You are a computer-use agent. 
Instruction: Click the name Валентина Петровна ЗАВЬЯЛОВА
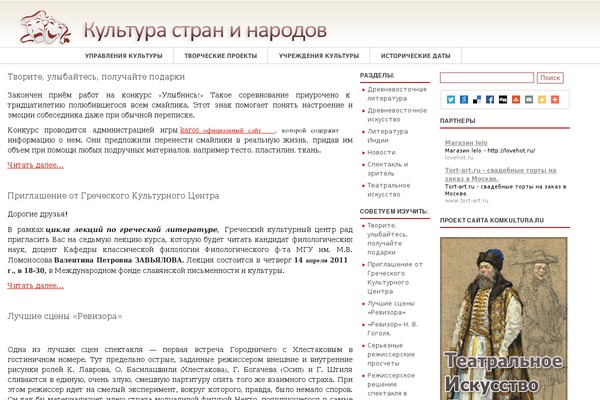point(119,260)
